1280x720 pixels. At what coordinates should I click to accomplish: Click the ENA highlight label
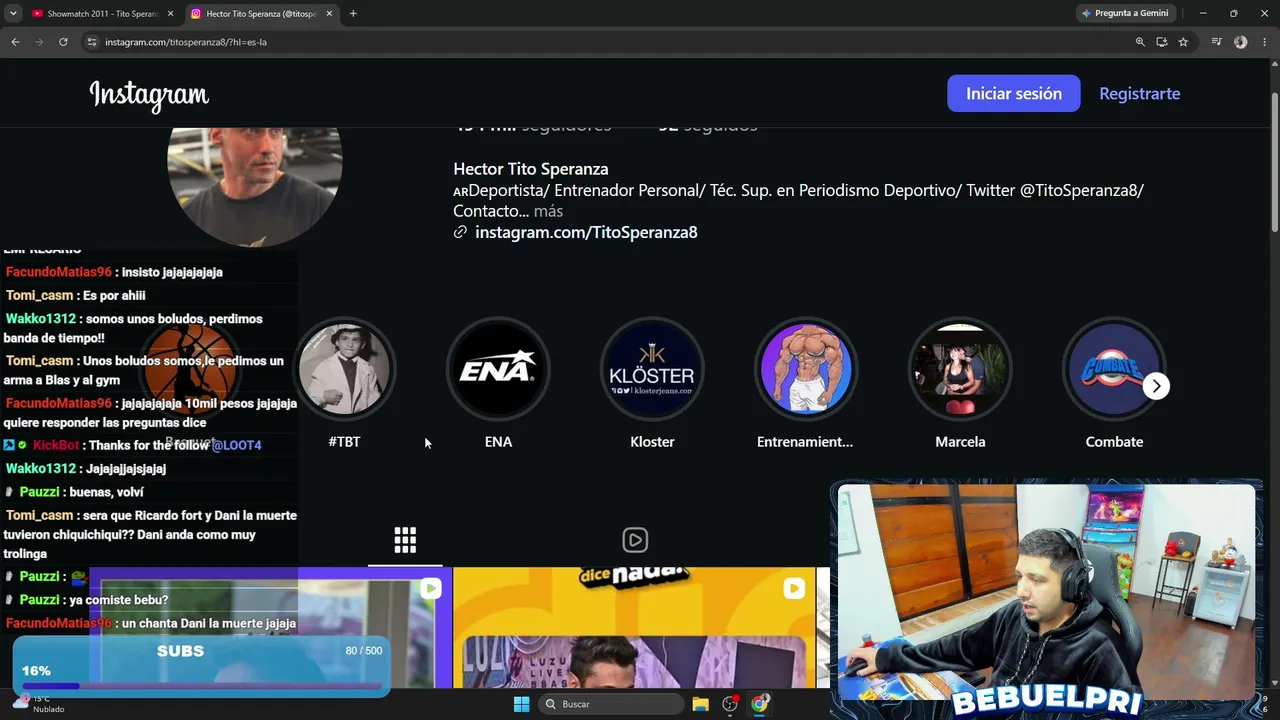(x=498, y=442)
